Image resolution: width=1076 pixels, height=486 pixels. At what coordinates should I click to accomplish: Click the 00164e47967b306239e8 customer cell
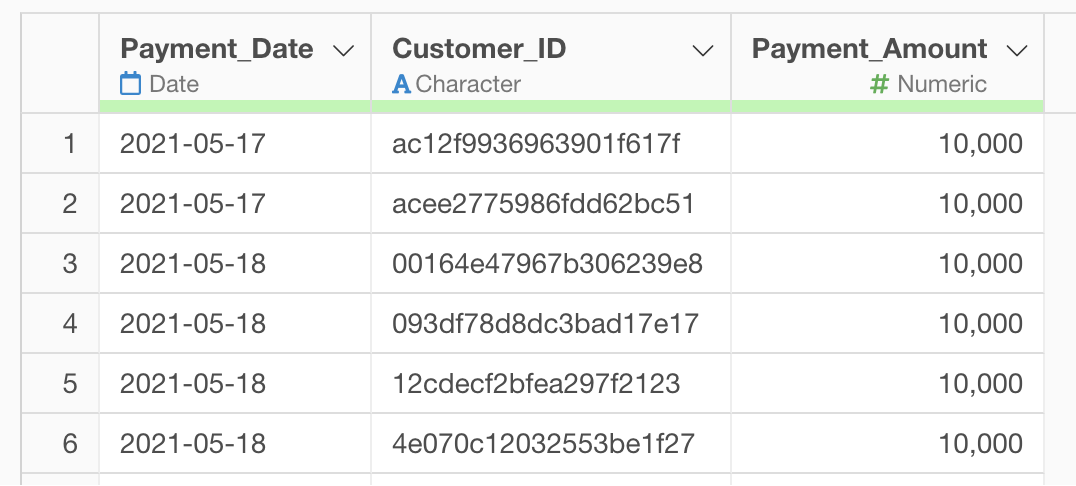547,264
